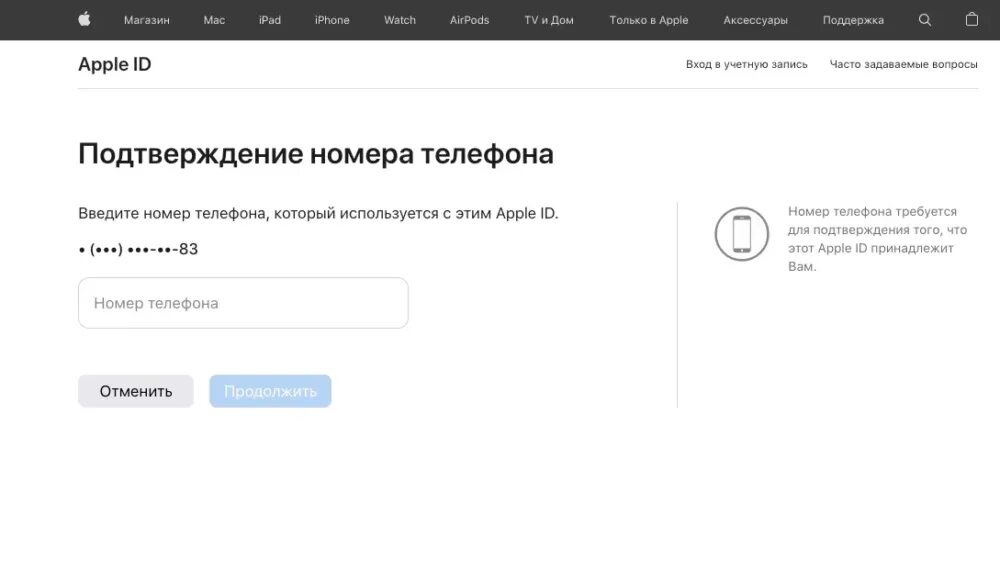Click the masked phone number ending in 83

[x=138, y=249]
